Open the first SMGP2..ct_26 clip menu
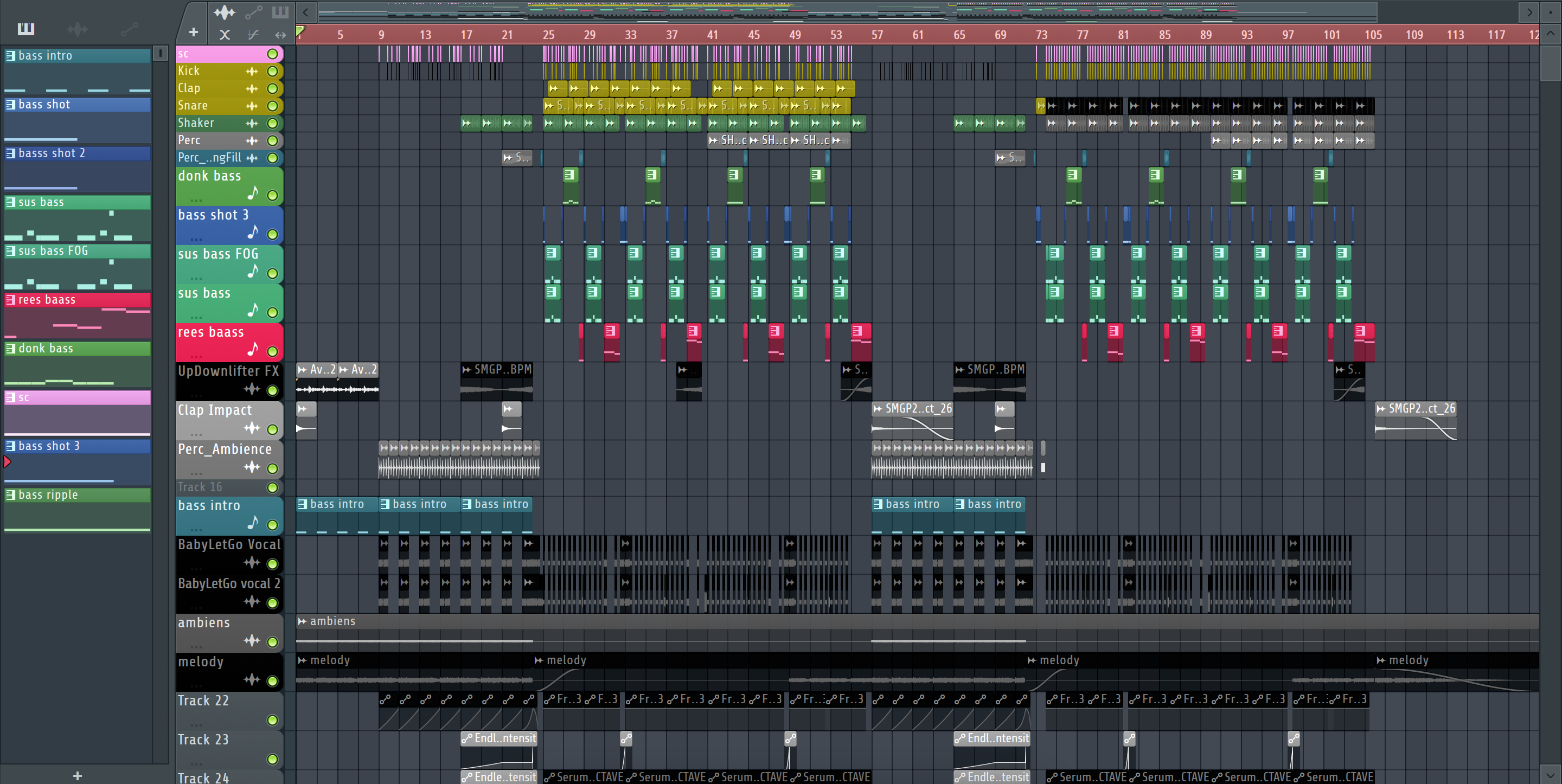Image resolution: width=1562 pixels, height=784 pixels. tap(878, 409)
